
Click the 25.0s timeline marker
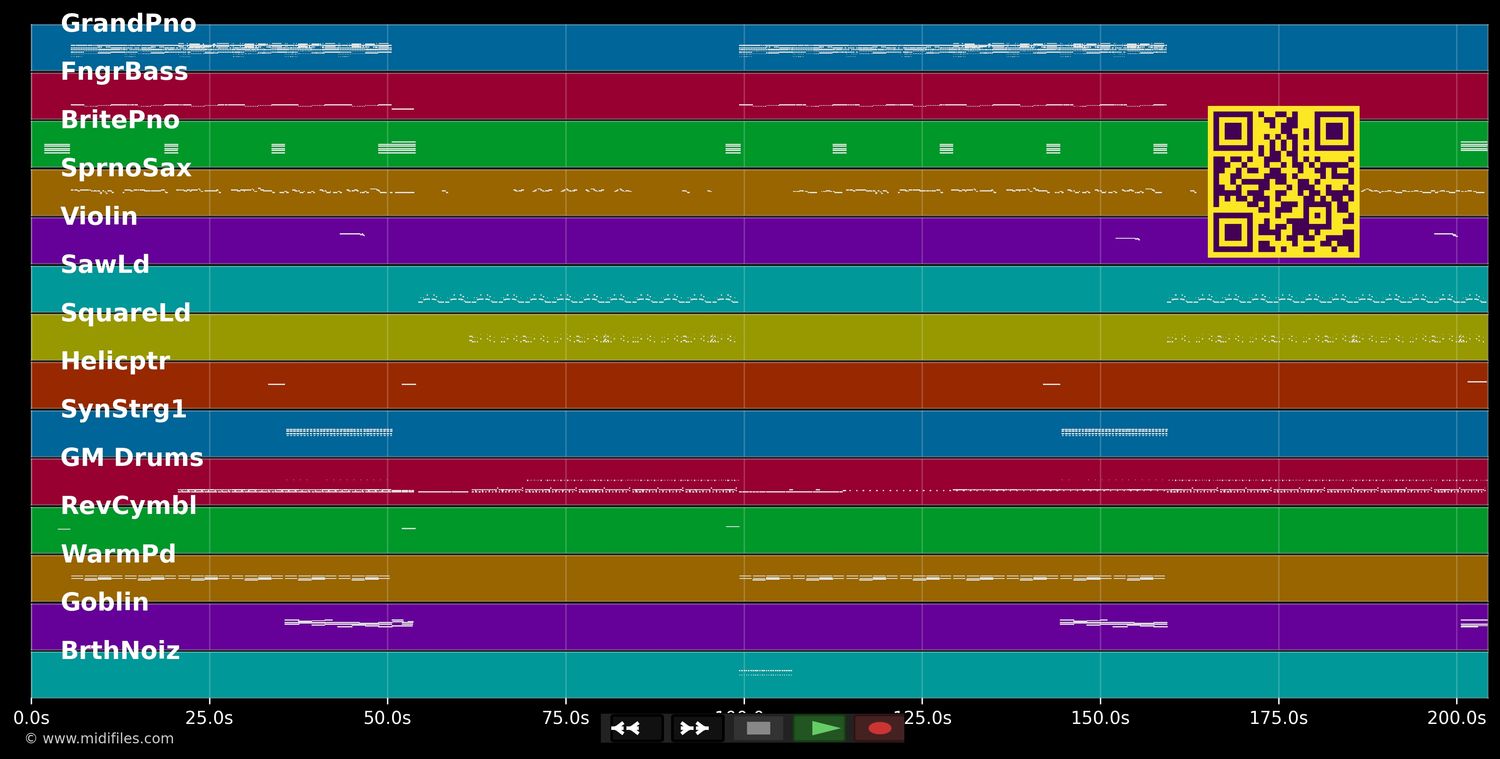click(x=209, y=718)
